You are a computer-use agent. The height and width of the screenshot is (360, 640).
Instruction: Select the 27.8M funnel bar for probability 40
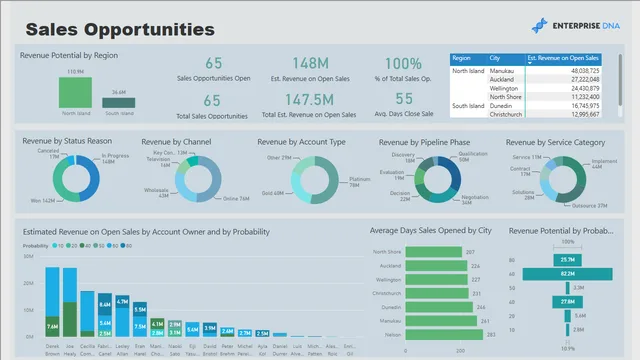click(567, 302)
